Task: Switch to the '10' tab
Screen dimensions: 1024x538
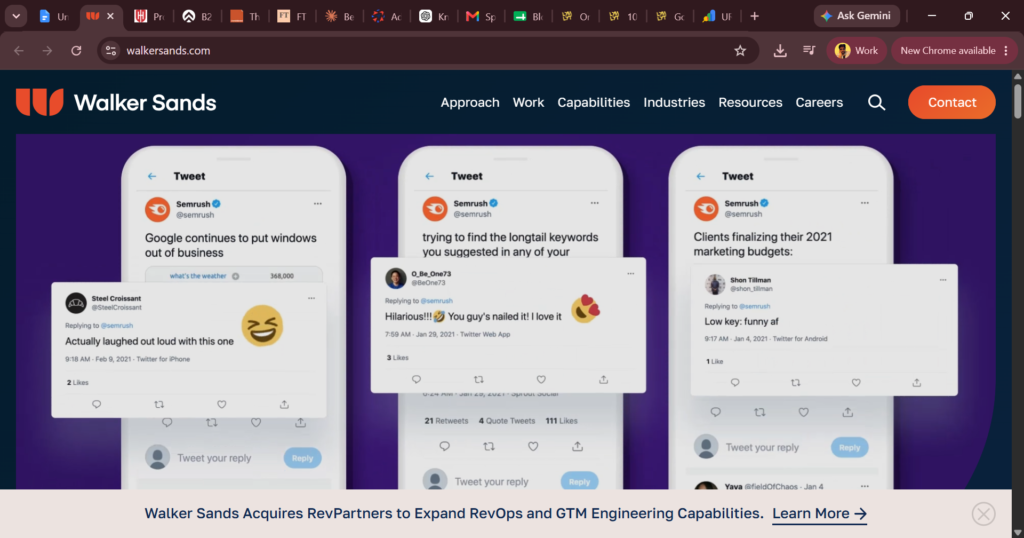Action: coord(623,16)
